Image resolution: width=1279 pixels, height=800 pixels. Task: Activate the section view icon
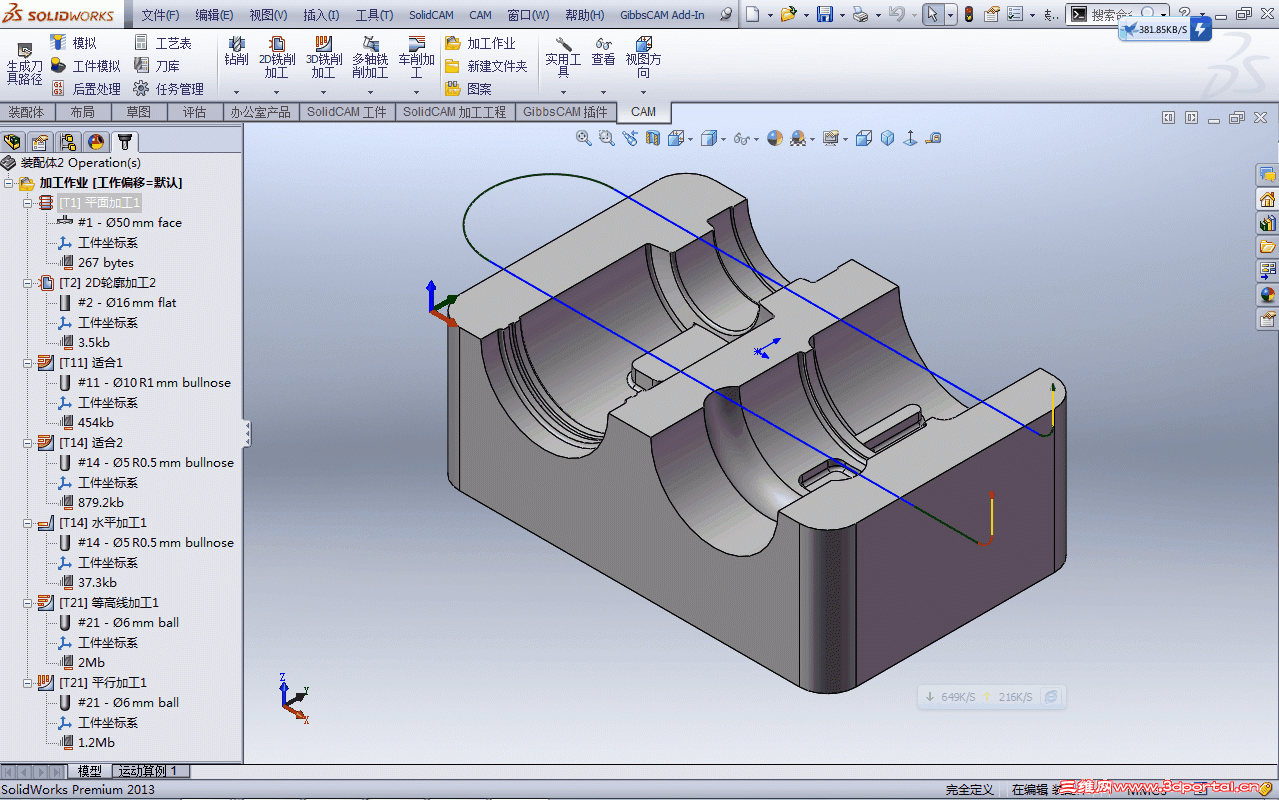(654, 138)
